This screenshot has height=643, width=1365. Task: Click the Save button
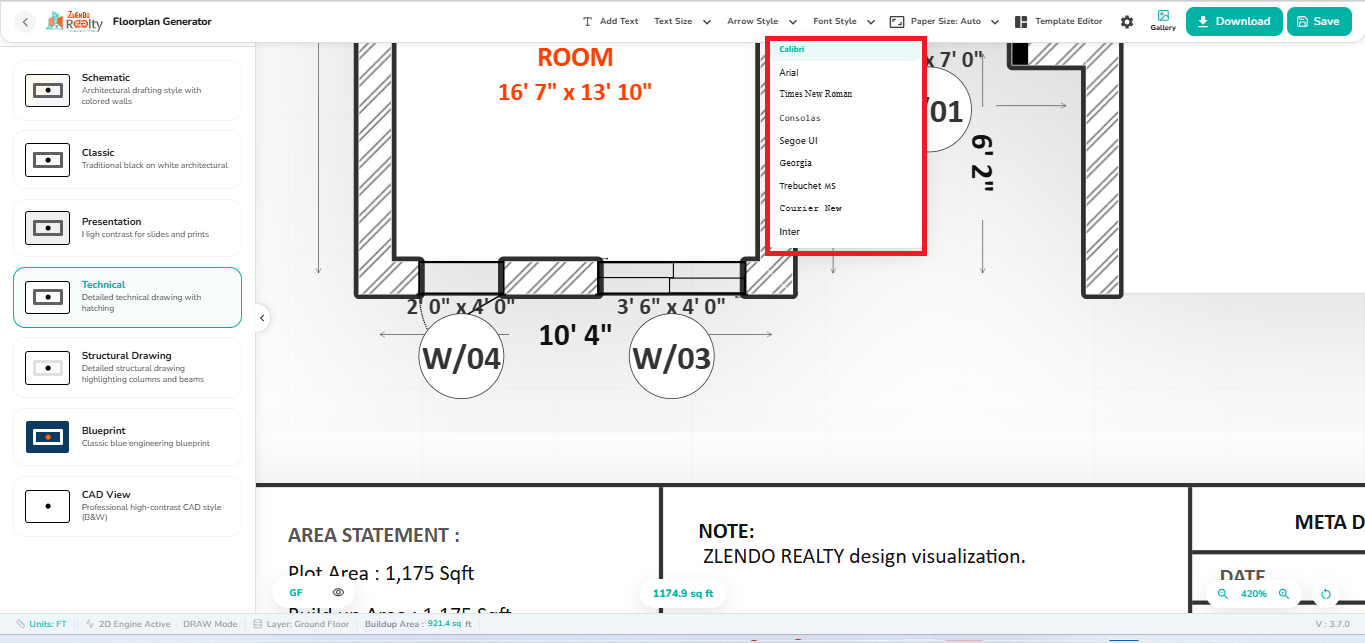point(1319,21)
